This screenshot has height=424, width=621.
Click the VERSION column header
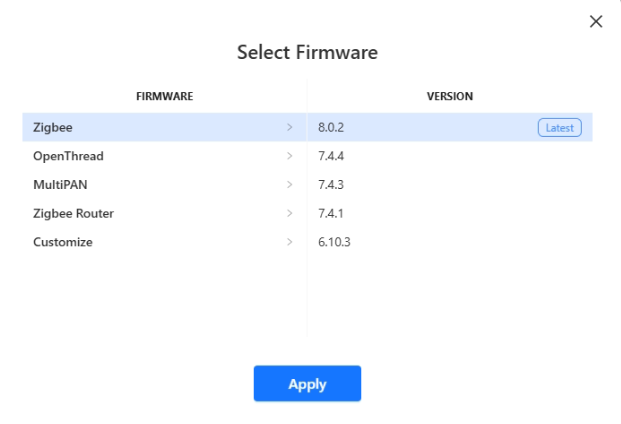pos(450,96)
